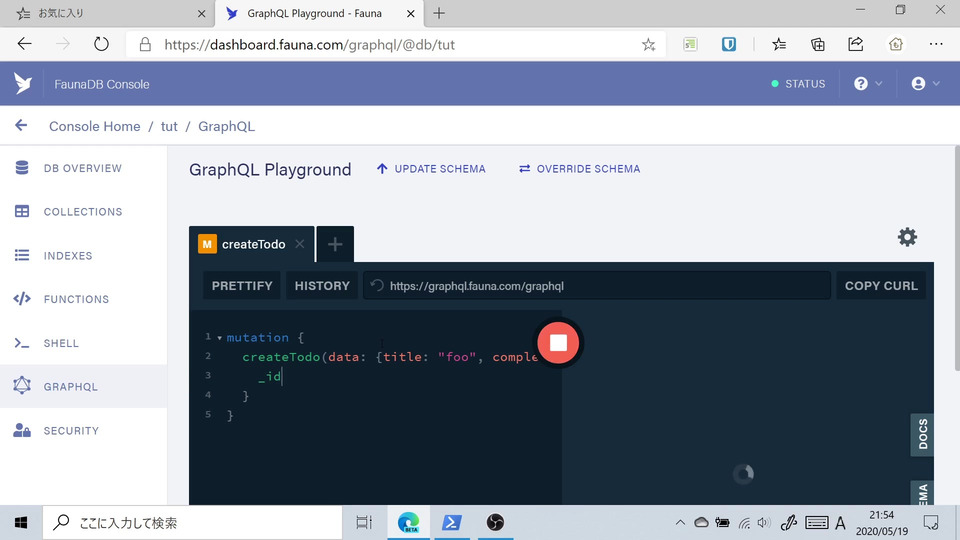The height and width of the screenshot is (540, 960).
Task: Open the Wi-Fi network tray icon
Action: 744,523
